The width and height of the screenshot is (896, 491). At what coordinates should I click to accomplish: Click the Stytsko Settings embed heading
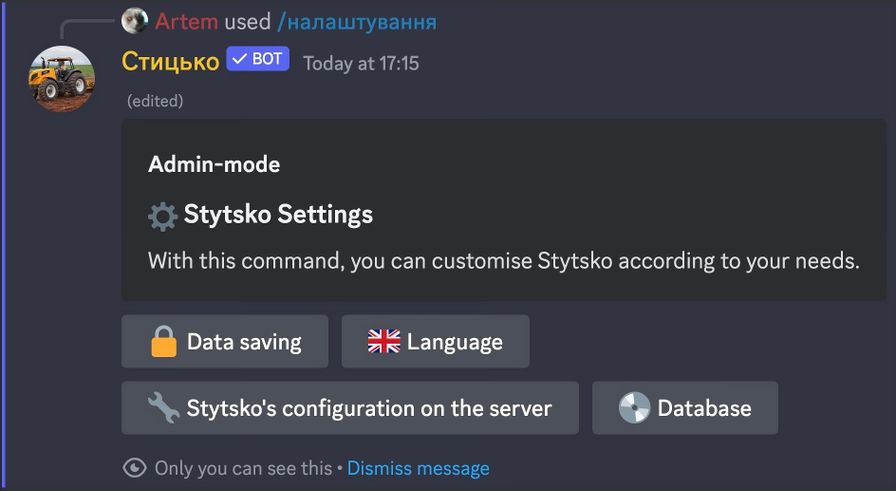(x=278, y=214)
